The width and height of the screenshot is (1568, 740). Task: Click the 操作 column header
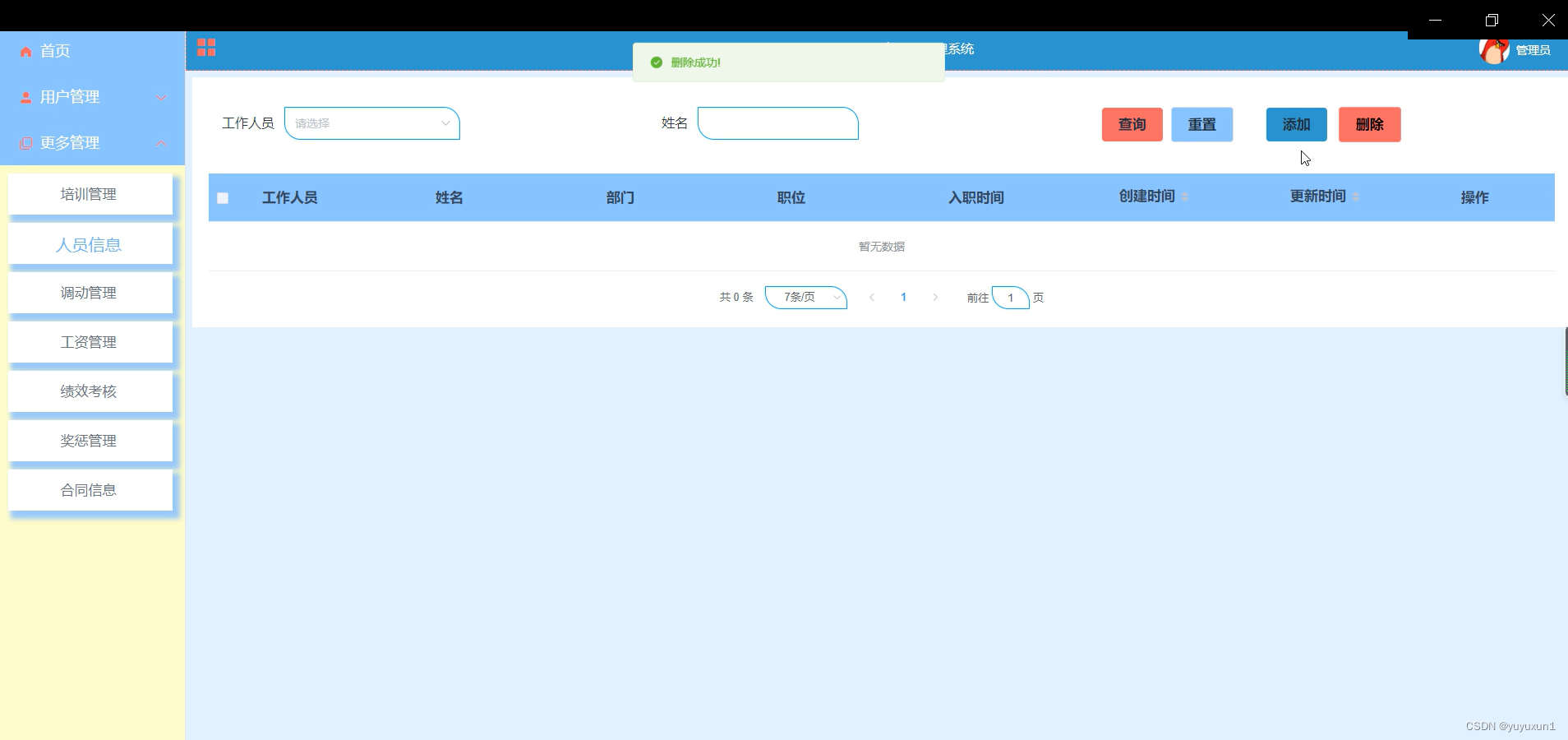(x=1475, y=198)
